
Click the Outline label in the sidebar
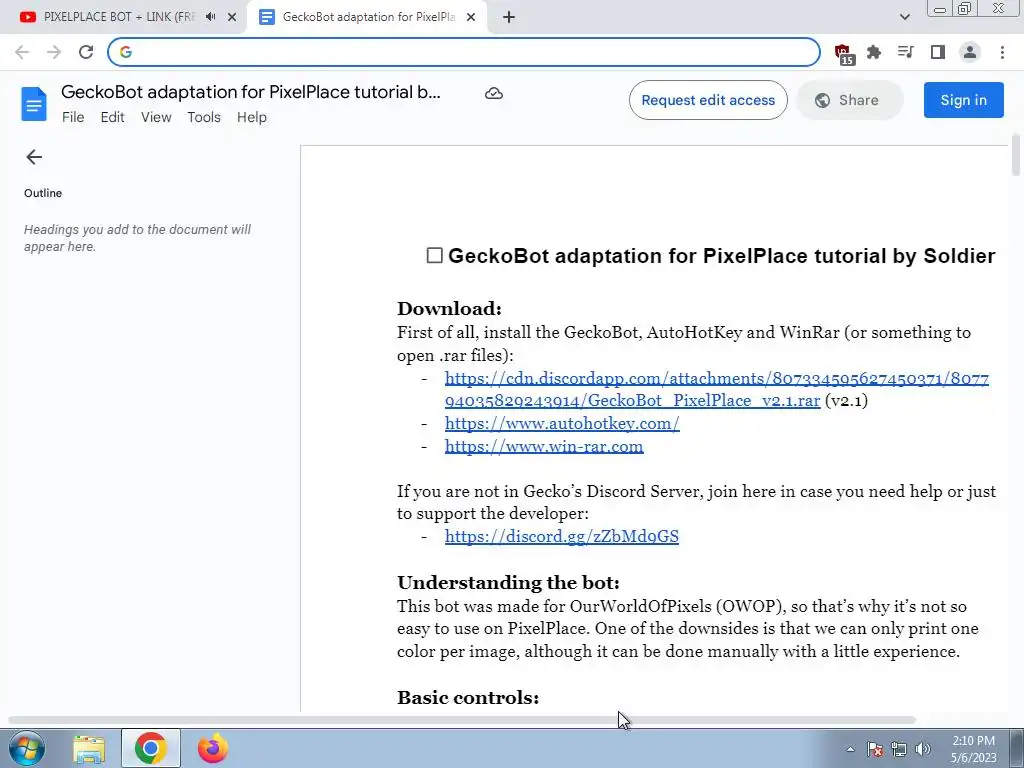43,193
